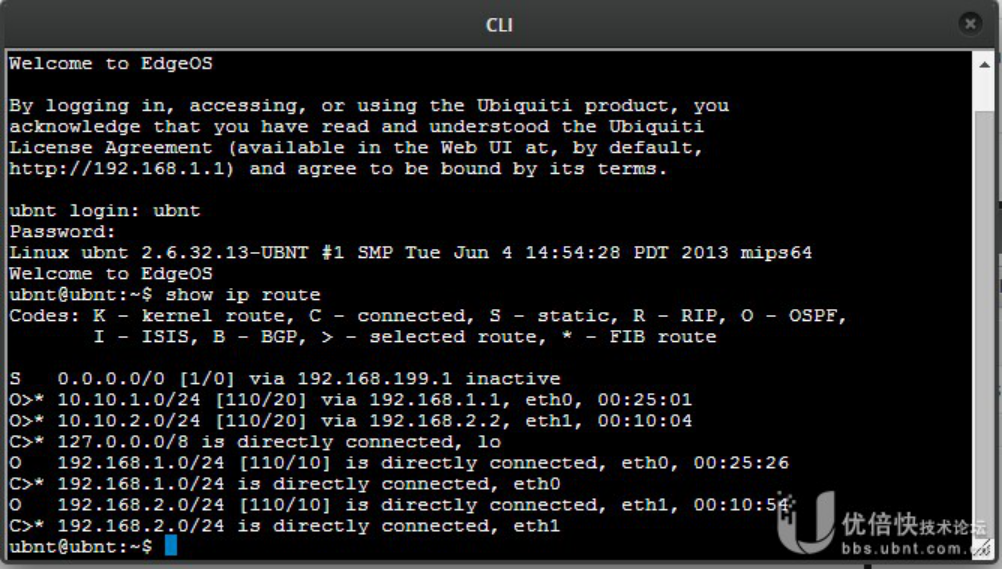
Task: Click the CLI title bar label
Action: pyautogui.click(x=499, y=25)
